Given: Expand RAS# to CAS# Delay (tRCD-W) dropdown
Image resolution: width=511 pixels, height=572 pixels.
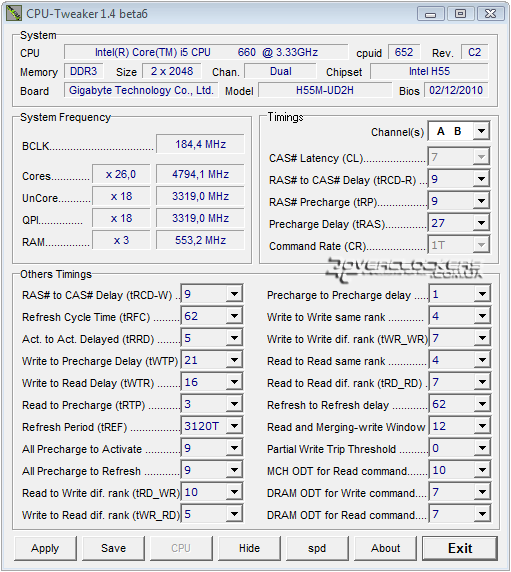Looking at the screenshot, I should click(234, 294).
